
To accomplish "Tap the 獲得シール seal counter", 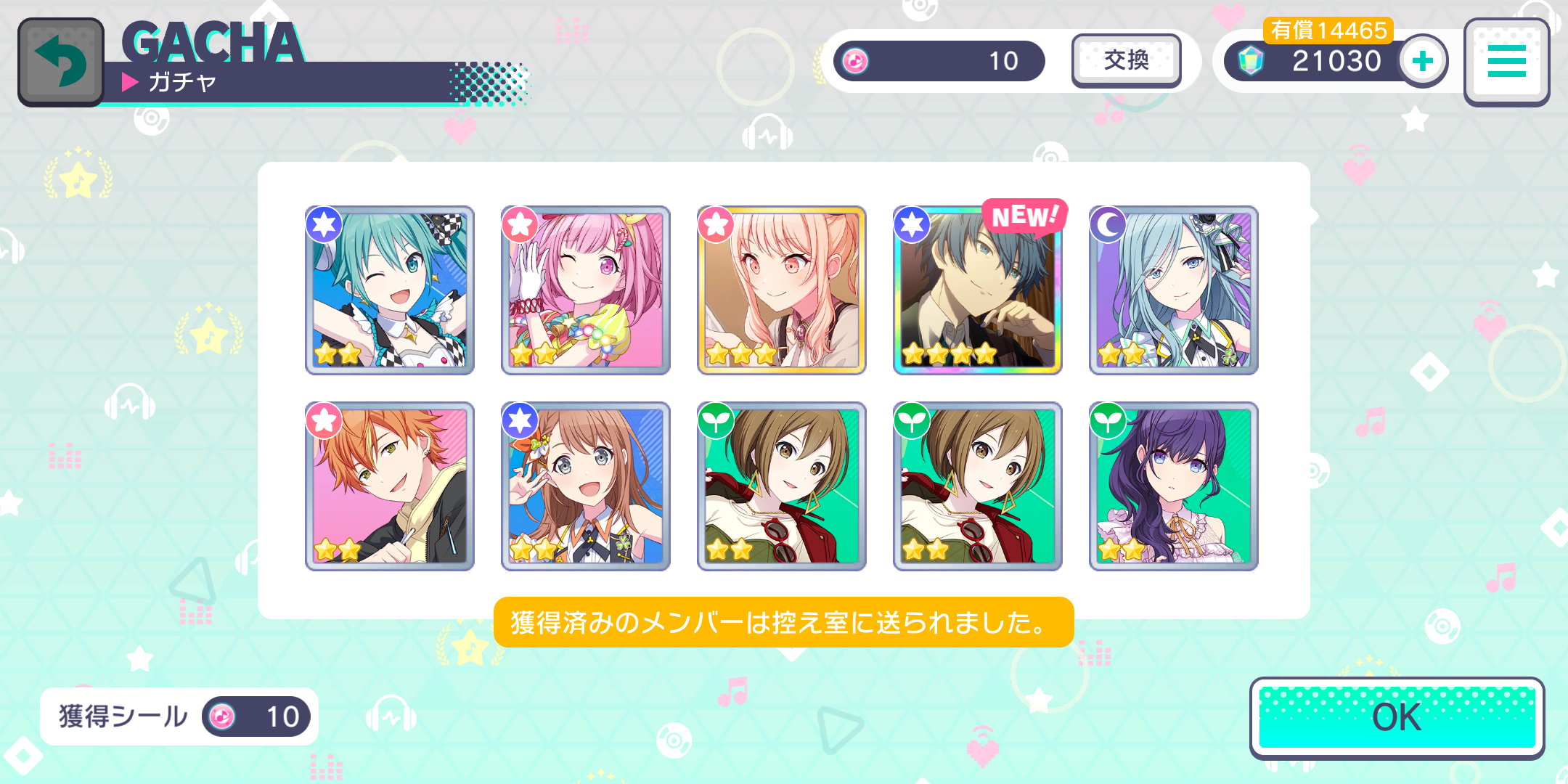I will click(x=179, y=716).
